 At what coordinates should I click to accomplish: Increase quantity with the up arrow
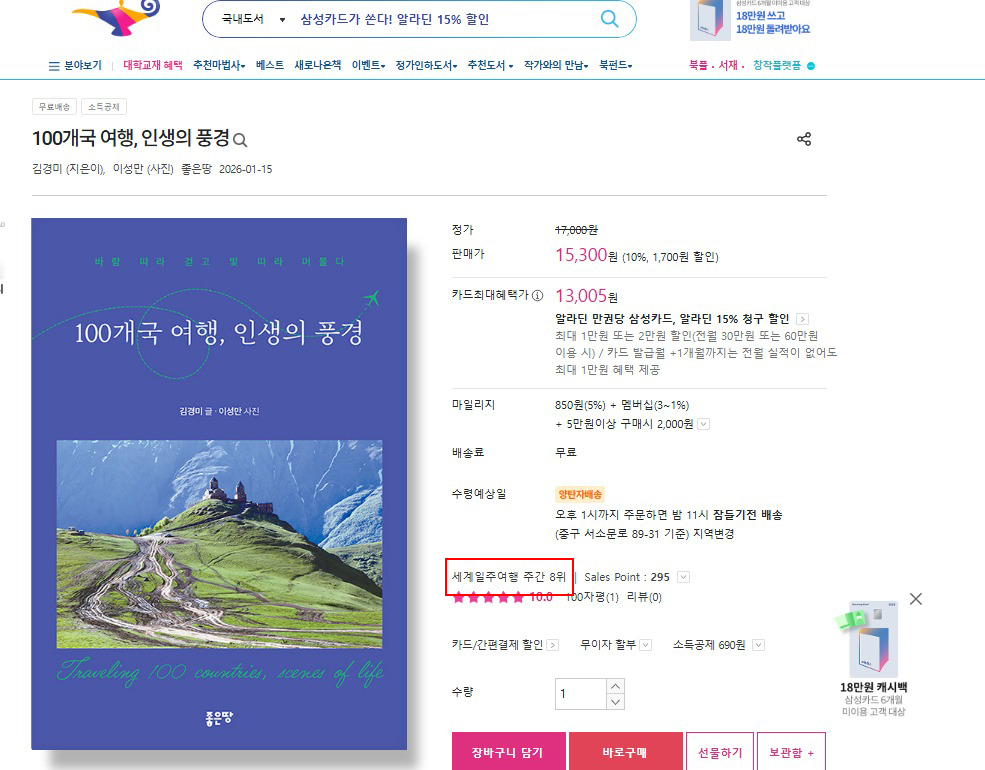click(x=616, y=686)
